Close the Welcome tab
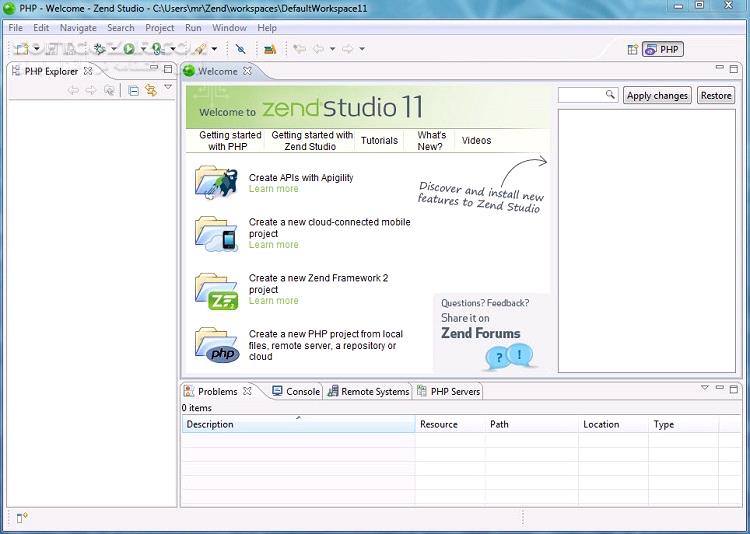The width and height of the screenshot is (750, 534). [x=247, y=71]
